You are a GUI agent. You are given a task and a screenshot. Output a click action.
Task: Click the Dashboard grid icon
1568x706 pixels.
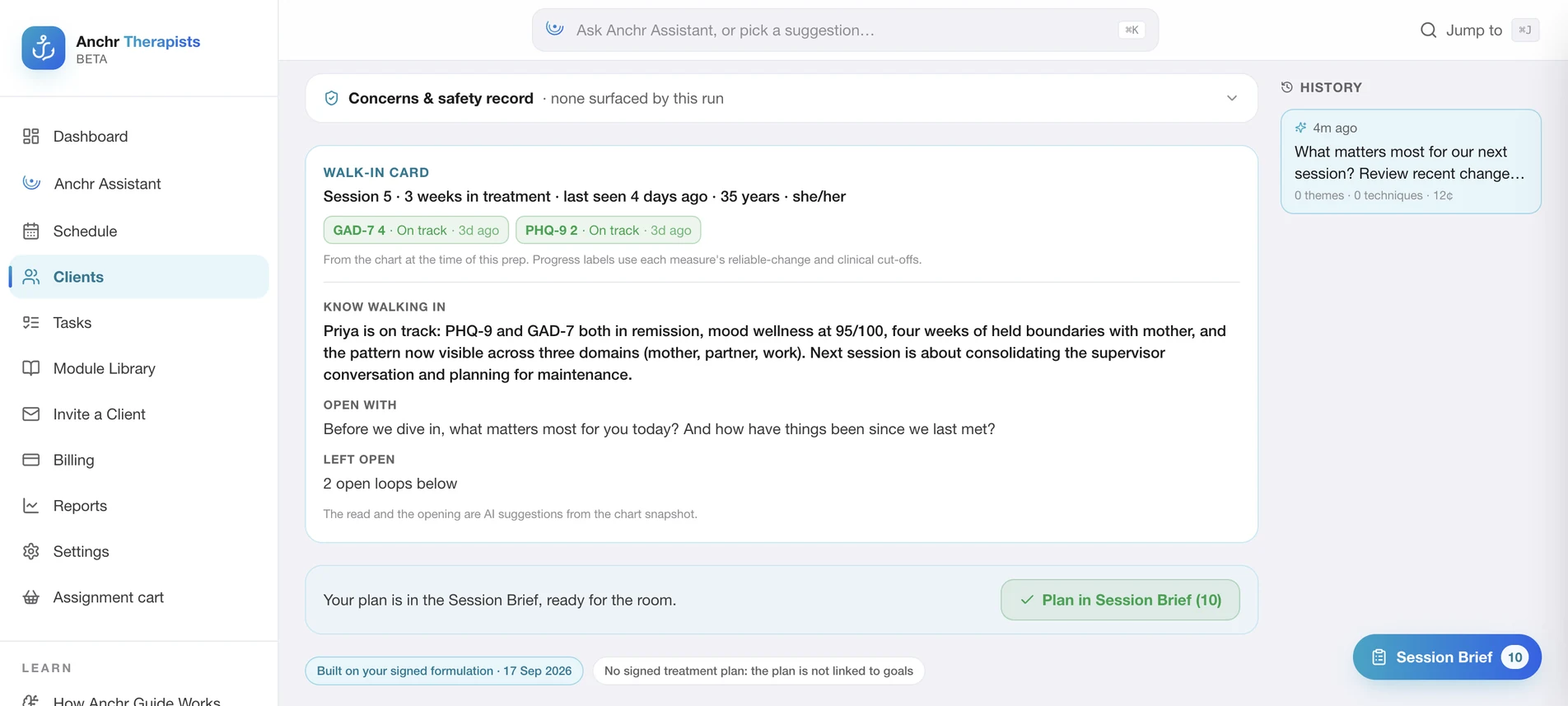click(x=31, y=136)
